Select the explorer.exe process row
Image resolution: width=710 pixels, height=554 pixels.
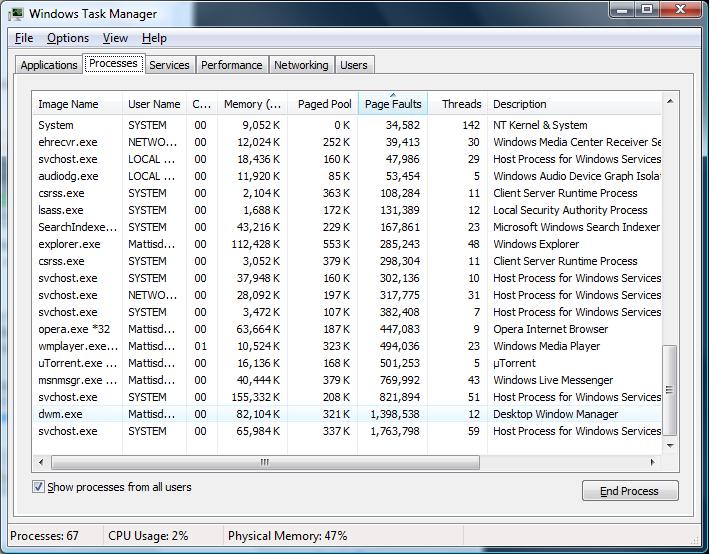pos(69,244)
